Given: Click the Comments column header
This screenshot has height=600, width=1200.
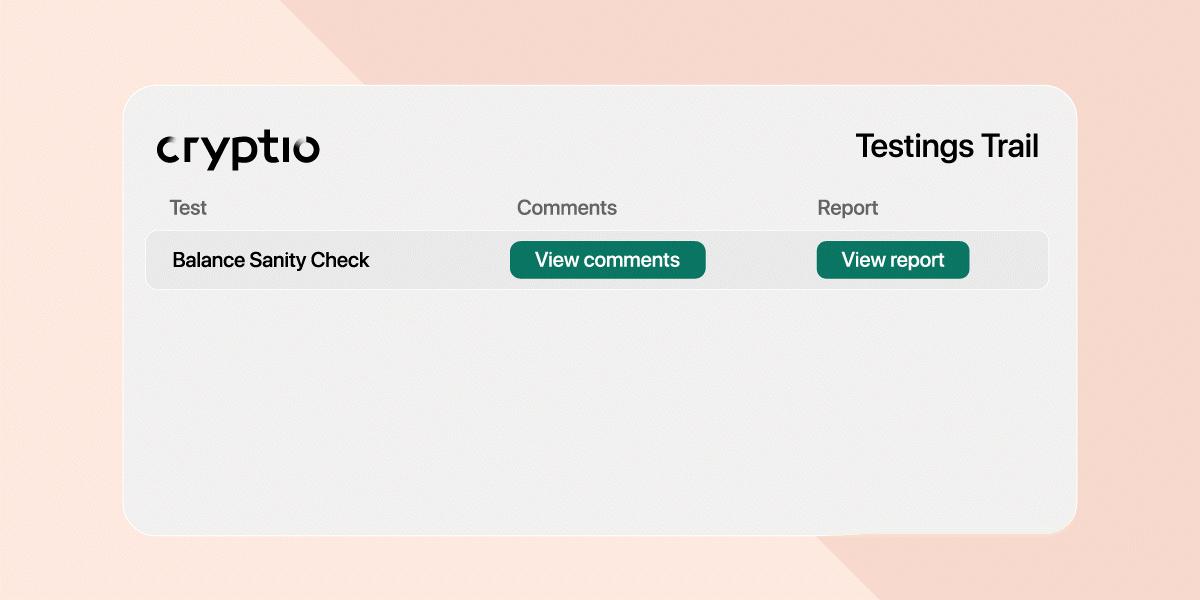Looking at the screenshot, I should coord(567,208).
